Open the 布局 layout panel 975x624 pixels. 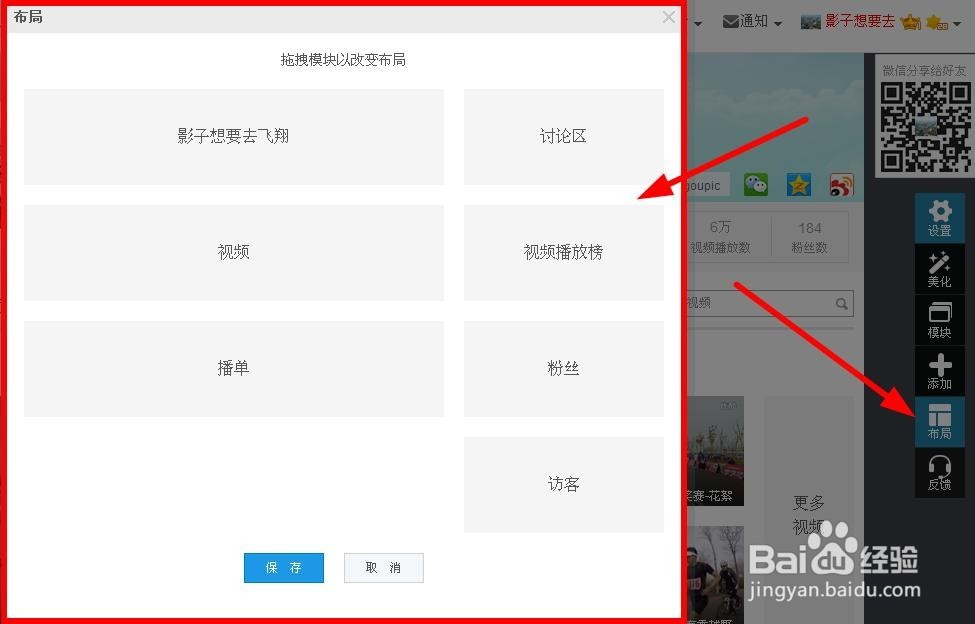point(940,422)
